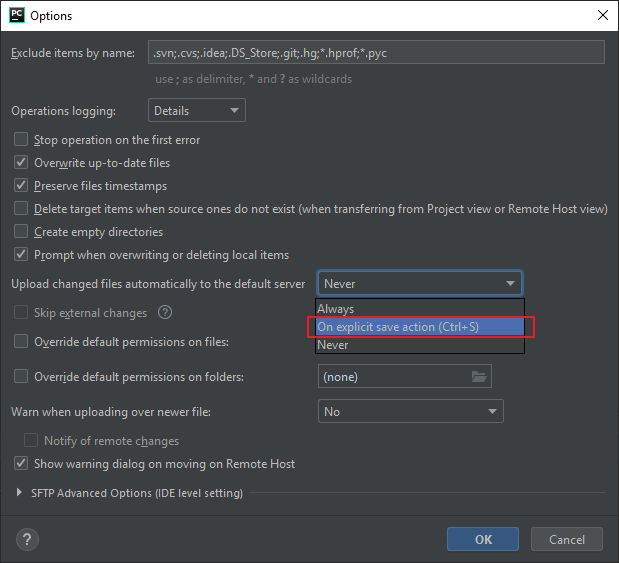This screenshot has width=619, height=563.
Task: Check Create empty directories
Action: click(x=21, y=231)
